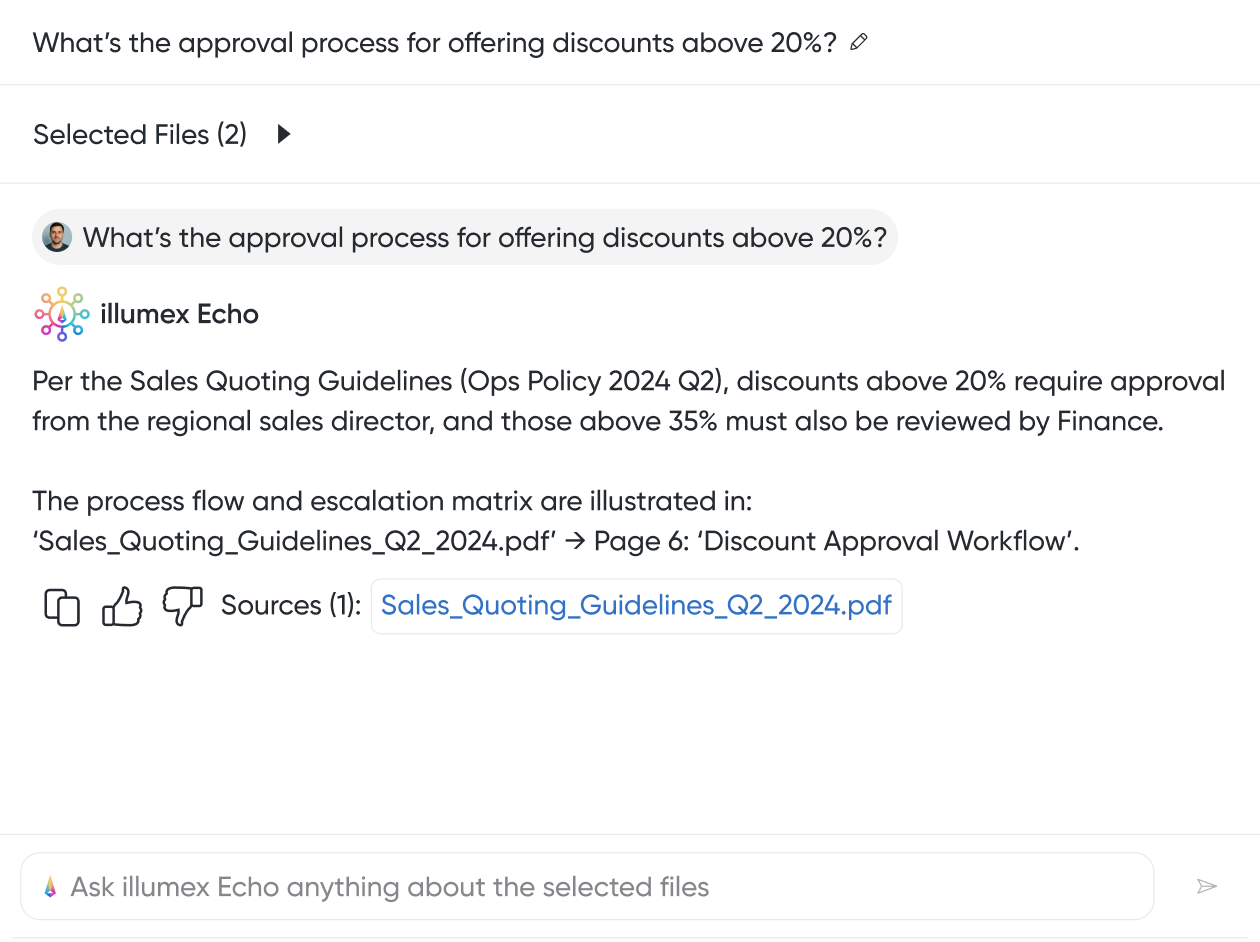Like the answer with the thumbs up
The width and height of the screenshot is (1260, 942).
click(x=122, y=606)
